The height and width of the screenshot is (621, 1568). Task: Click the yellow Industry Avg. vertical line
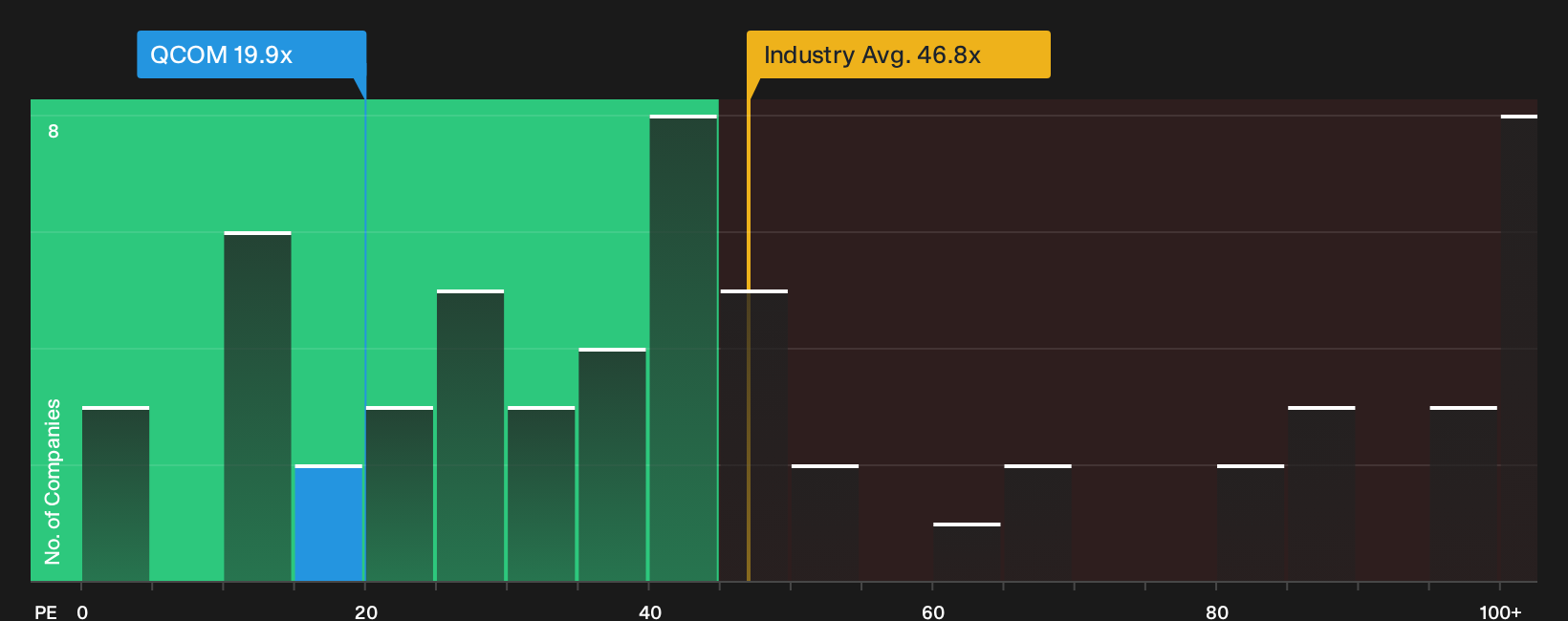coord(749,340)
